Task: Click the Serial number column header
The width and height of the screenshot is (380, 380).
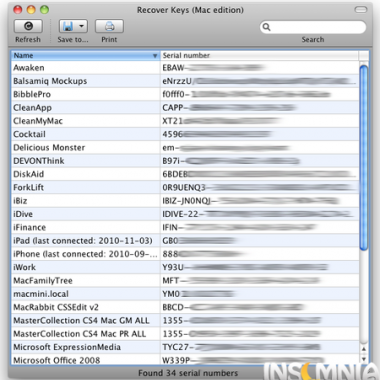Action: click(x=259, y=56)
